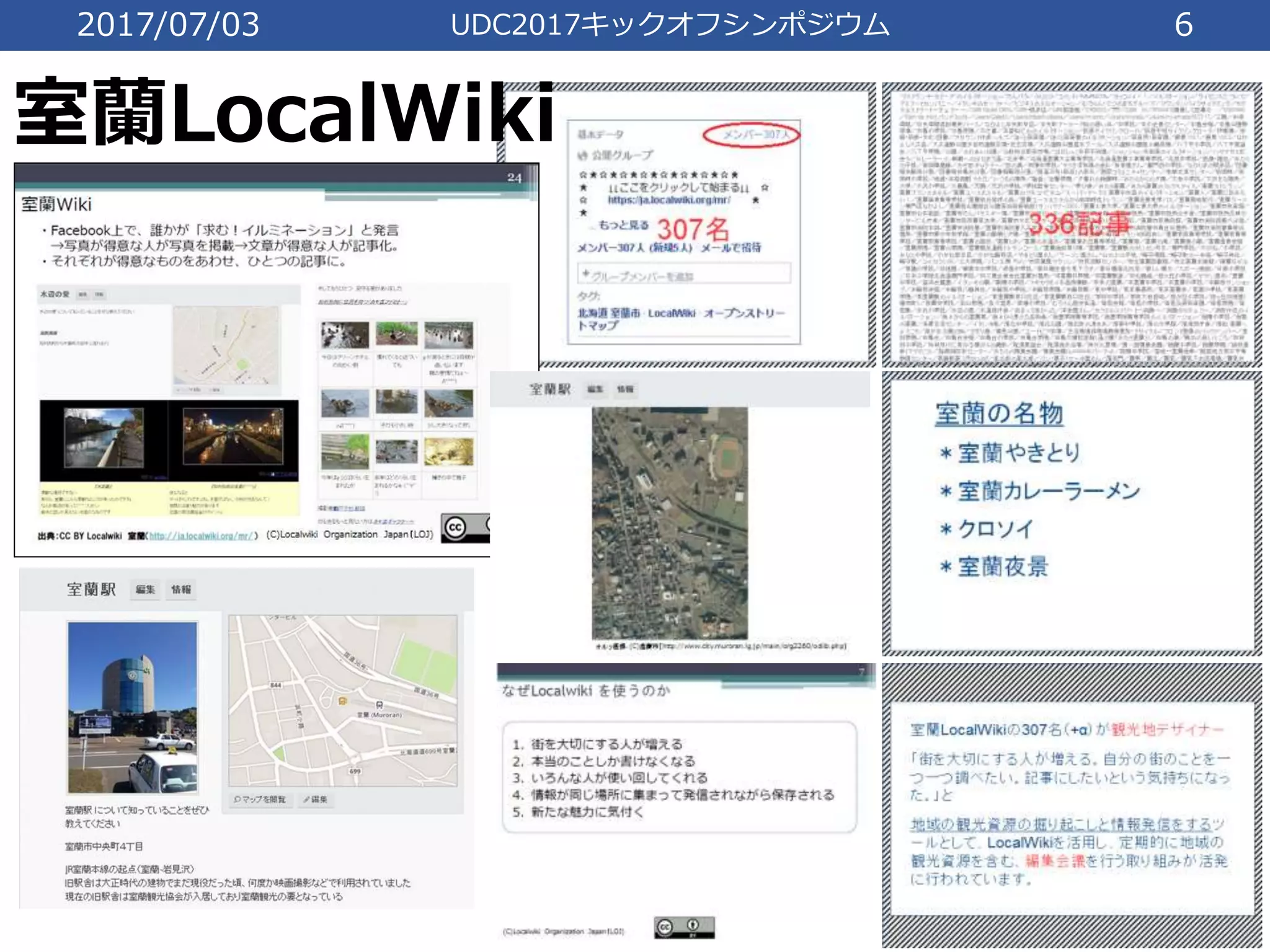1270x952 pixels.
Task: Click the 室蘭市 tag
Action: (x=626, y=314)
